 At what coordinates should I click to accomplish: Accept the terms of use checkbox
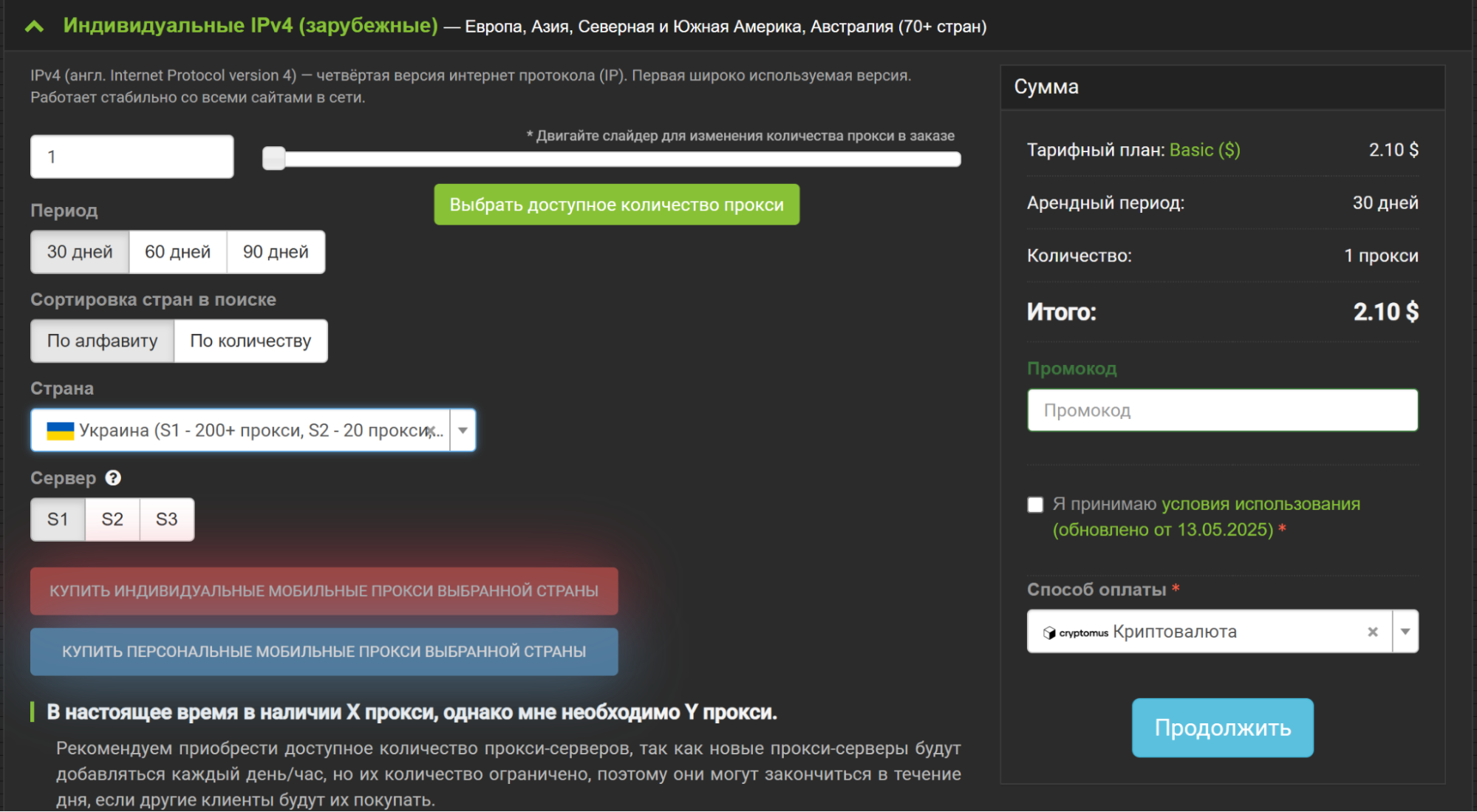(x=1035, y=505)
